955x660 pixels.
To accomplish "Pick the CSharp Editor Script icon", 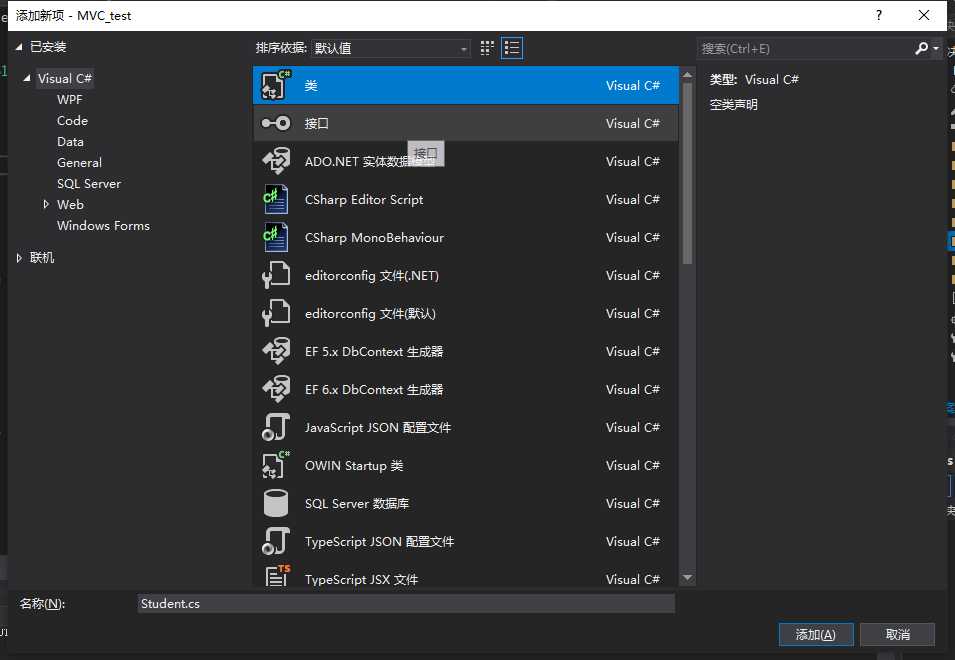I will [x=276, y=200].
